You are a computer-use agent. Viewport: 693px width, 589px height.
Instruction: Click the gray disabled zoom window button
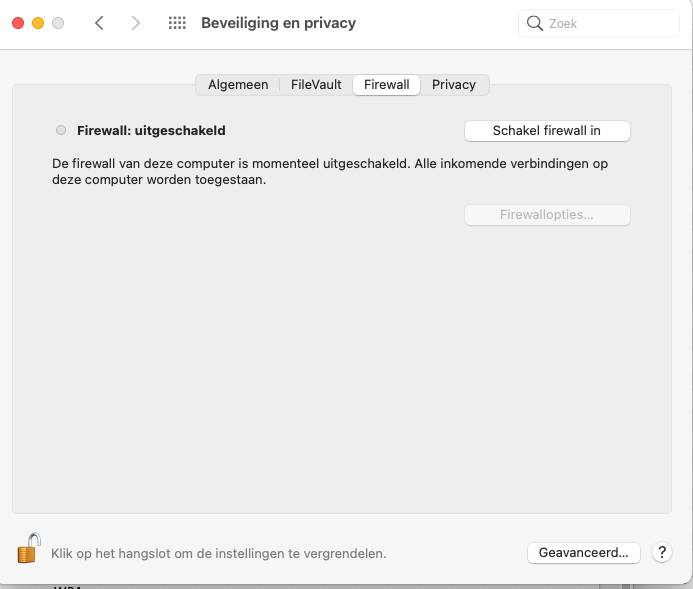58,23
